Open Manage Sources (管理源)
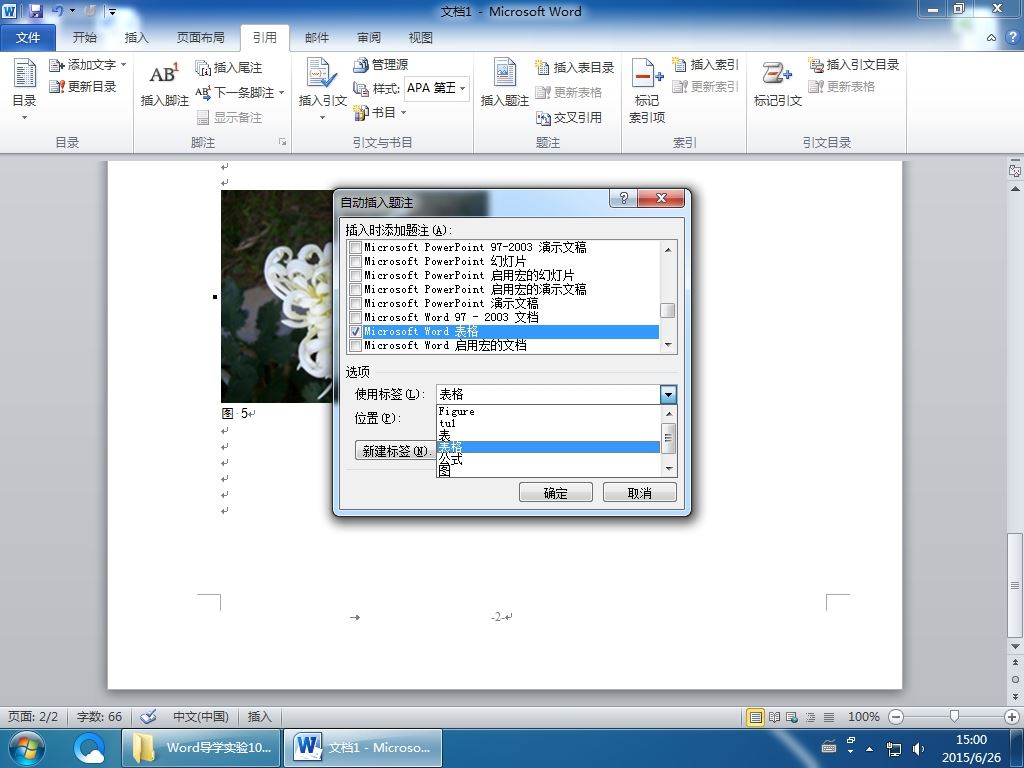 (x=381, y=65)
